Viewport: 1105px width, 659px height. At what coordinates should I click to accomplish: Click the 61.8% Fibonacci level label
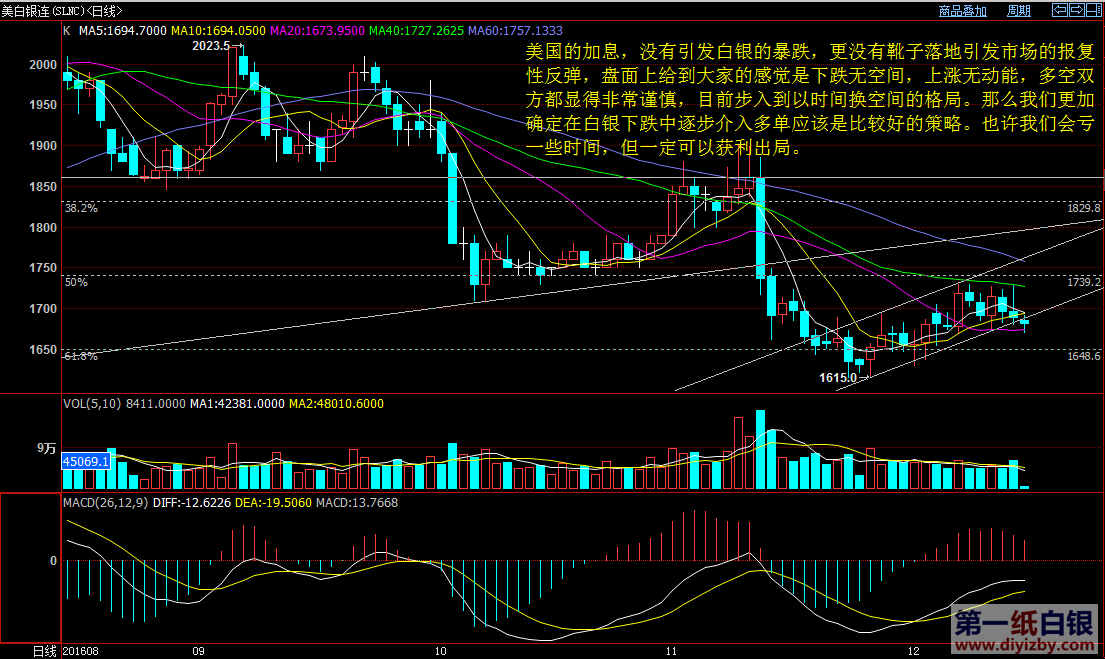[x=80, y=356]
